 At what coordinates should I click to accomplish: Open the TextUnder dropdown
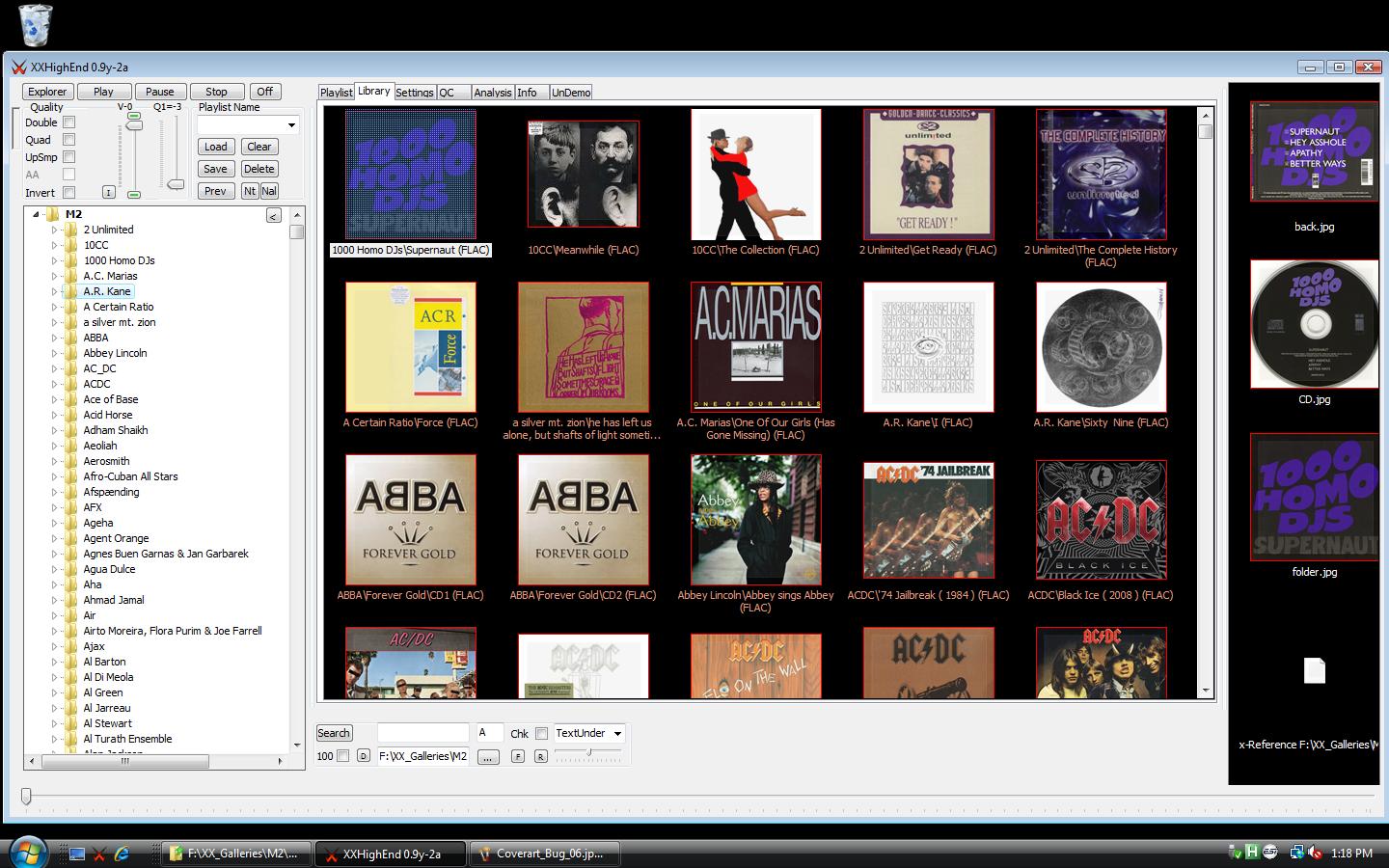[617, 734]
